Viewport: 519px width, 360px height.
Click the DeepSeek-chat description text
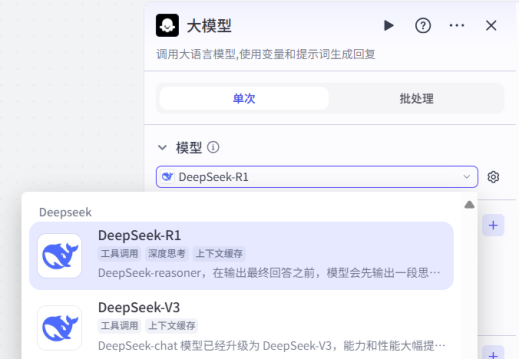coord(272,346)
